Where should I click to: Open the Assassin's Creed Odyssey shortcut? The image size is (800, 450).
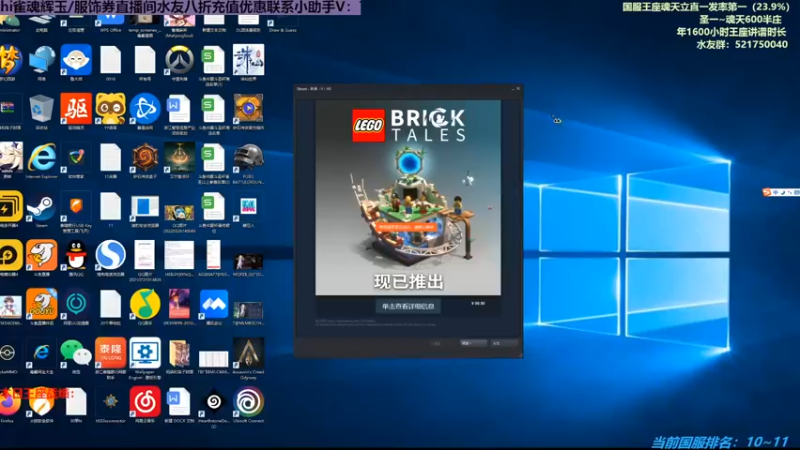tap(248, 353)
